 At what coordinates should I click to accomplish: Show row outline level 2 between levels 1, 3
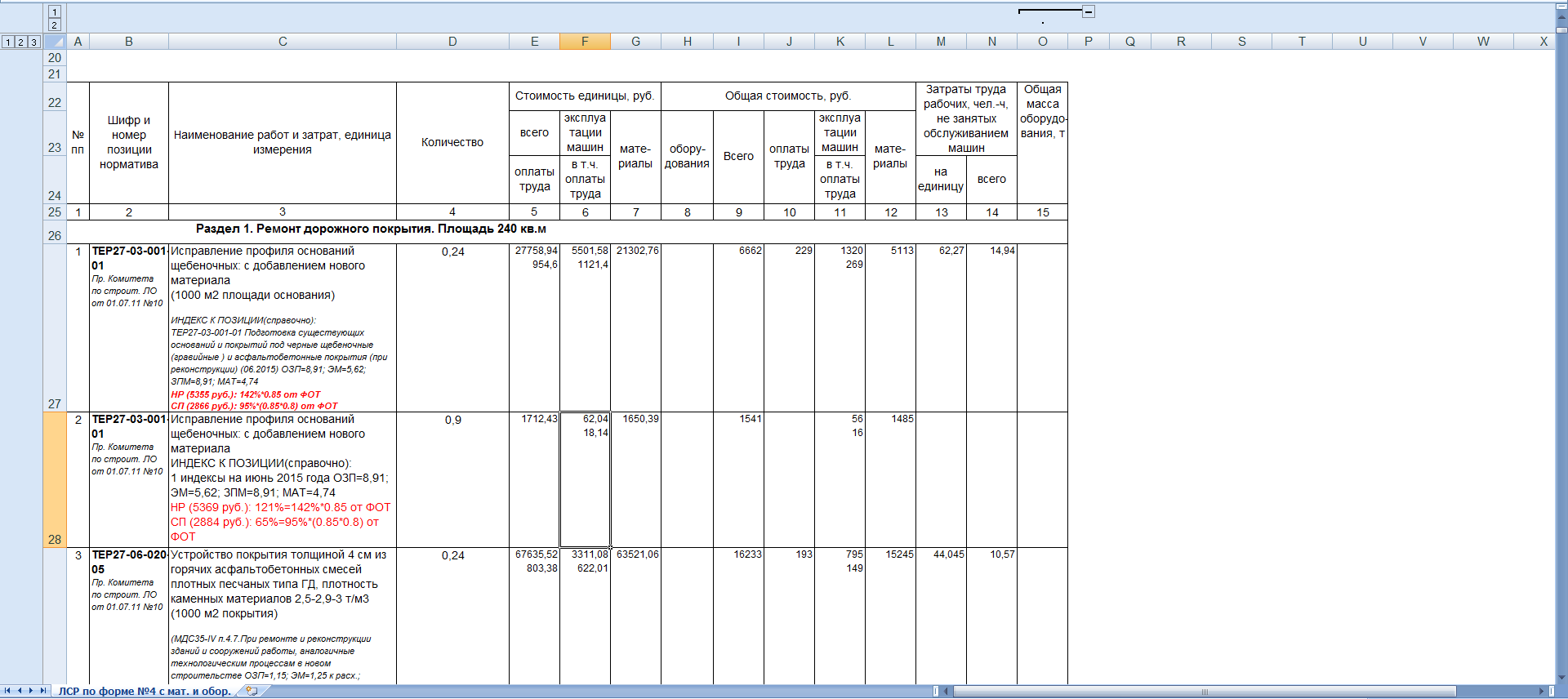pyautogui.click(x=20, y=42)
